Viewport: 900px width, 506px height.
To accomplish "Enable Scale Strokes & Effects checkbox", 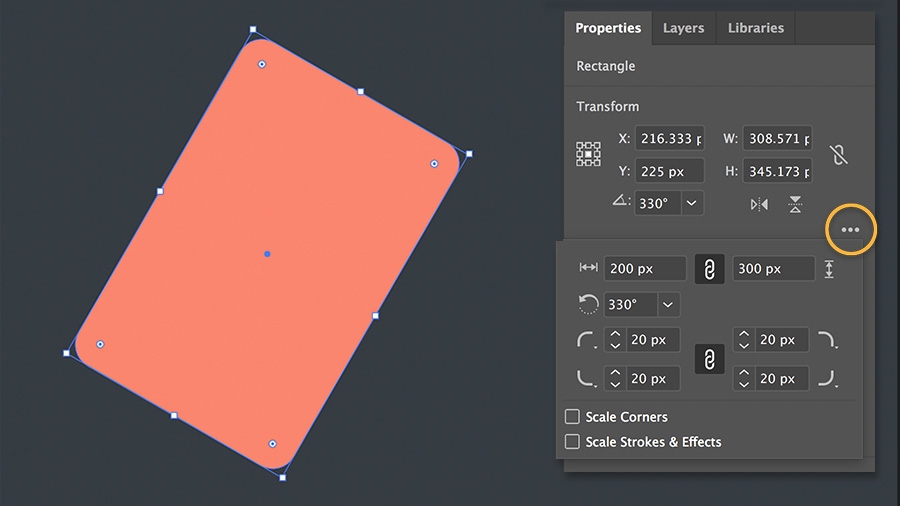I will click(x=573, y=442).
